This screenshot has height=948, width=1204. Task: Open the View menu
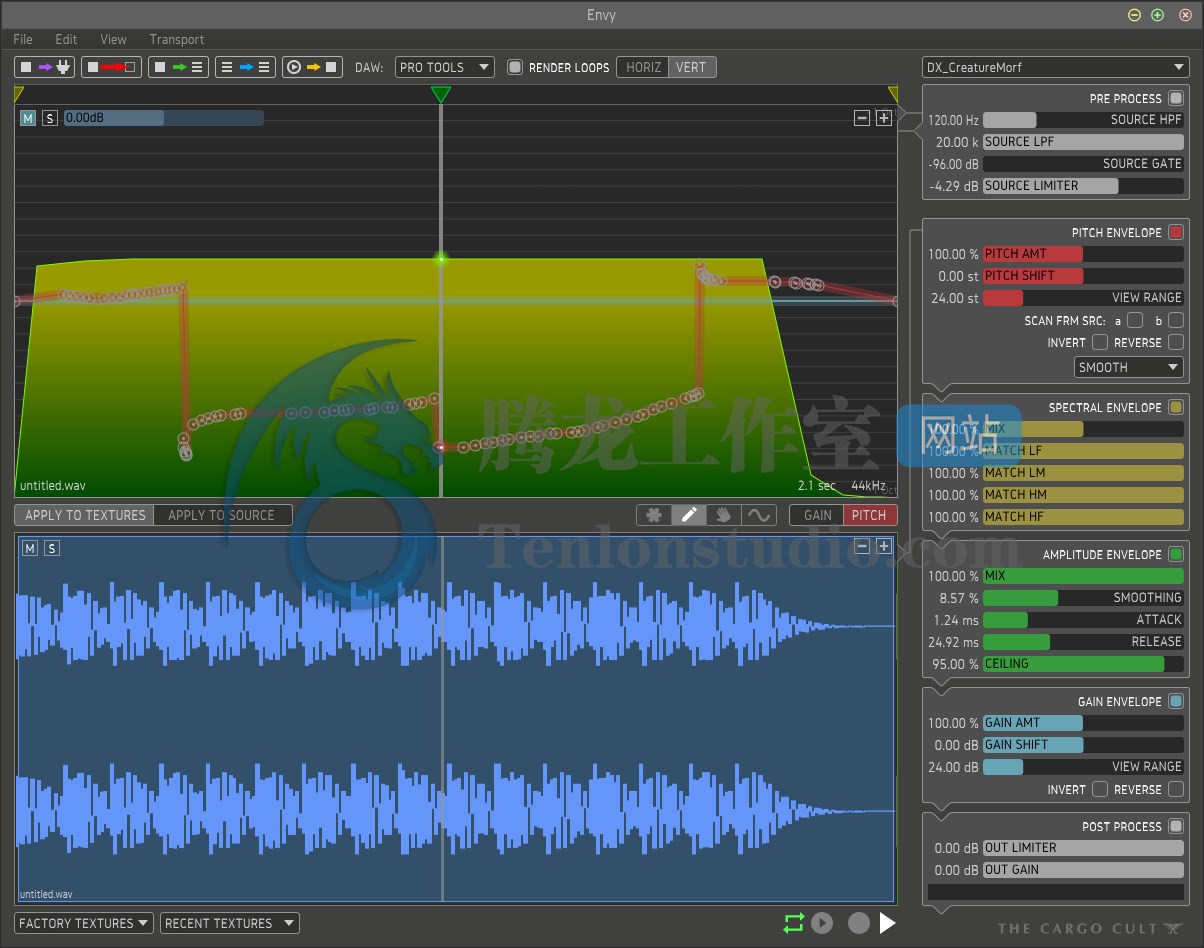[x=113, y=39]
